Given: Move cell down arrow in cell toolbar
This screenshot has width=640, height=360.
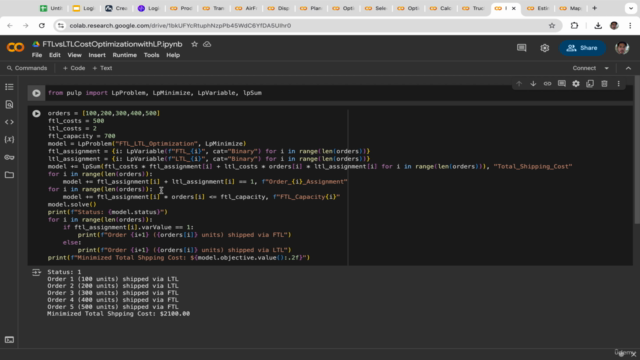Looking at the screenshot, I should point(533,84).
